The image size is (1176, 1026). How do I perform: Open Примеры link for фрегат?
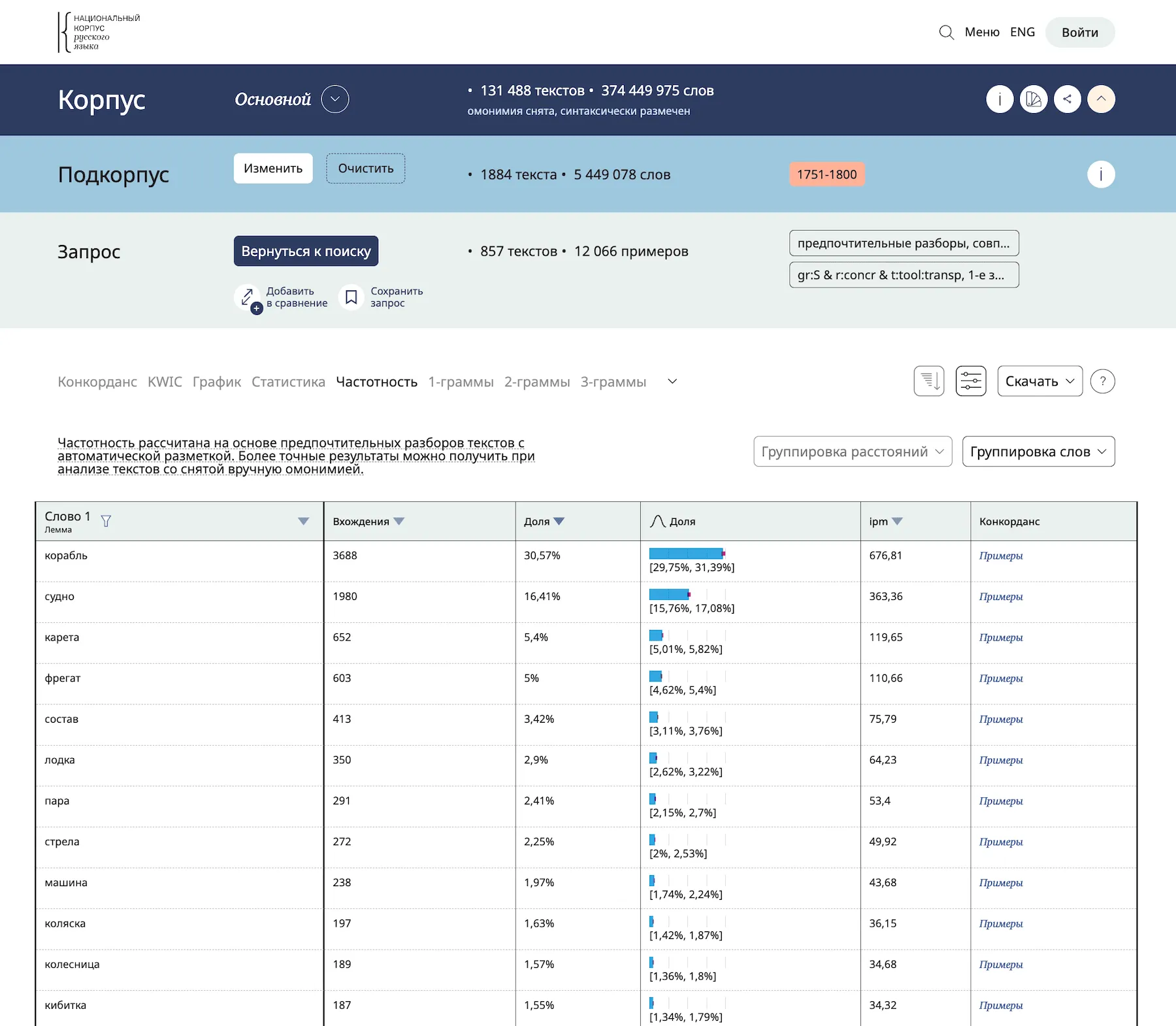pyautogui.click(x=1001, y=678)
